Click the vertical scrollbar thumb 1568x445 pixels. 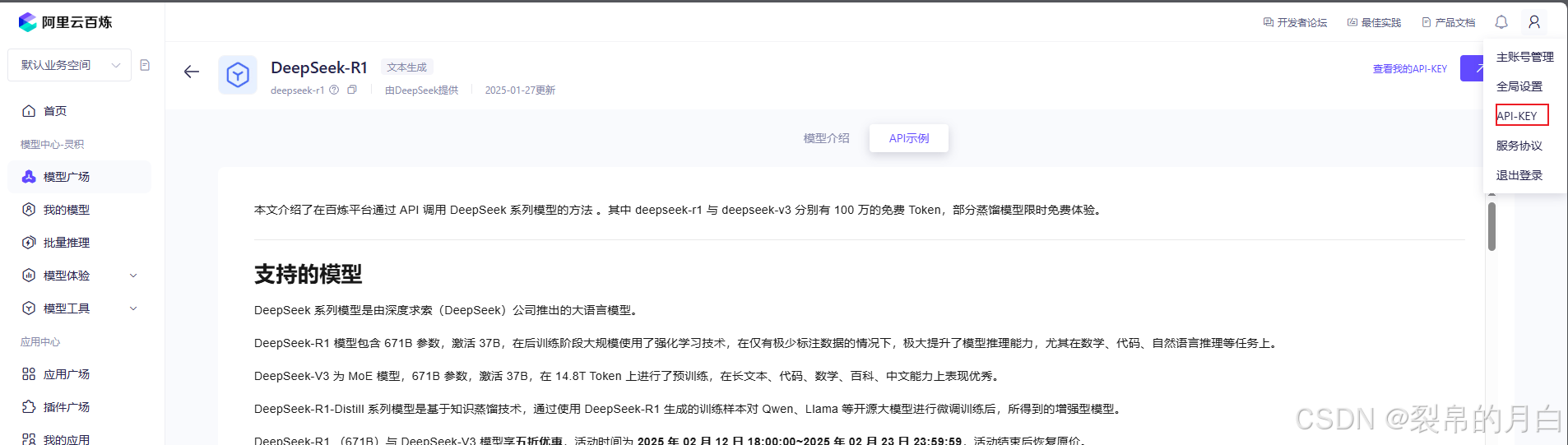(1491, 226)
